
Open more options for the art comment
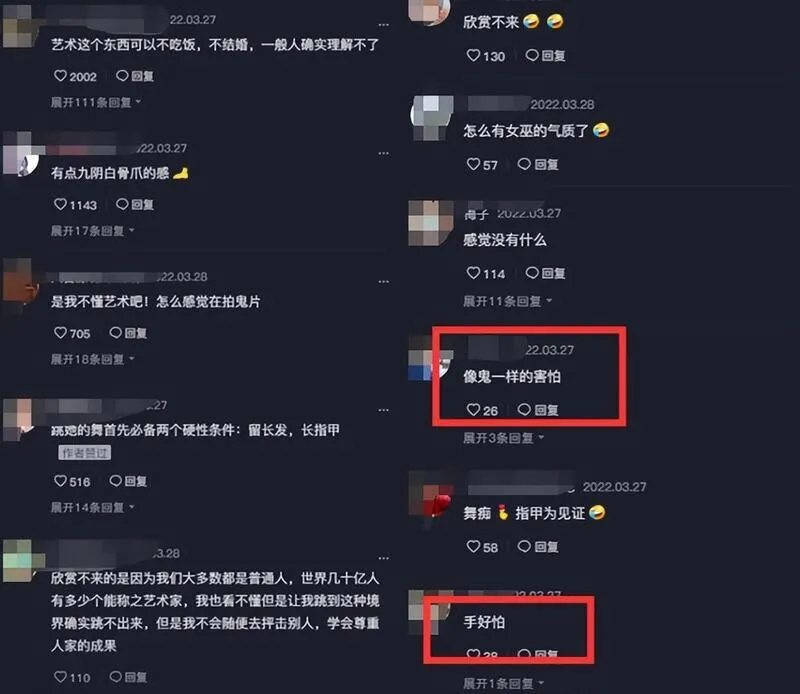pos(384,24)
